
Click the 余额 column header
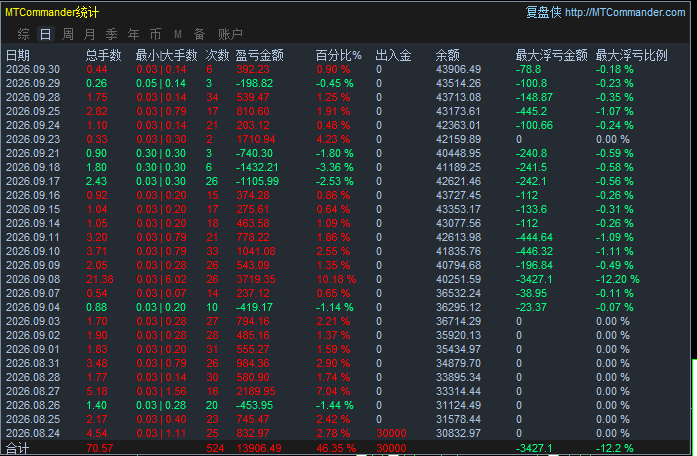click(448, 55)
